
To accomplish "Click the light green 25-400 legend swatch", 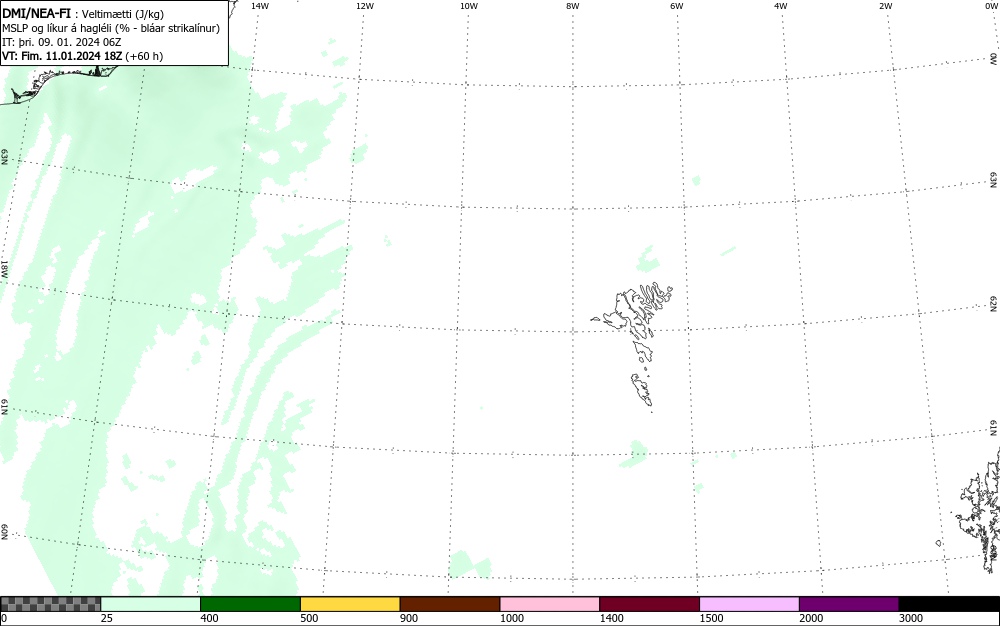I will [151, 604].
